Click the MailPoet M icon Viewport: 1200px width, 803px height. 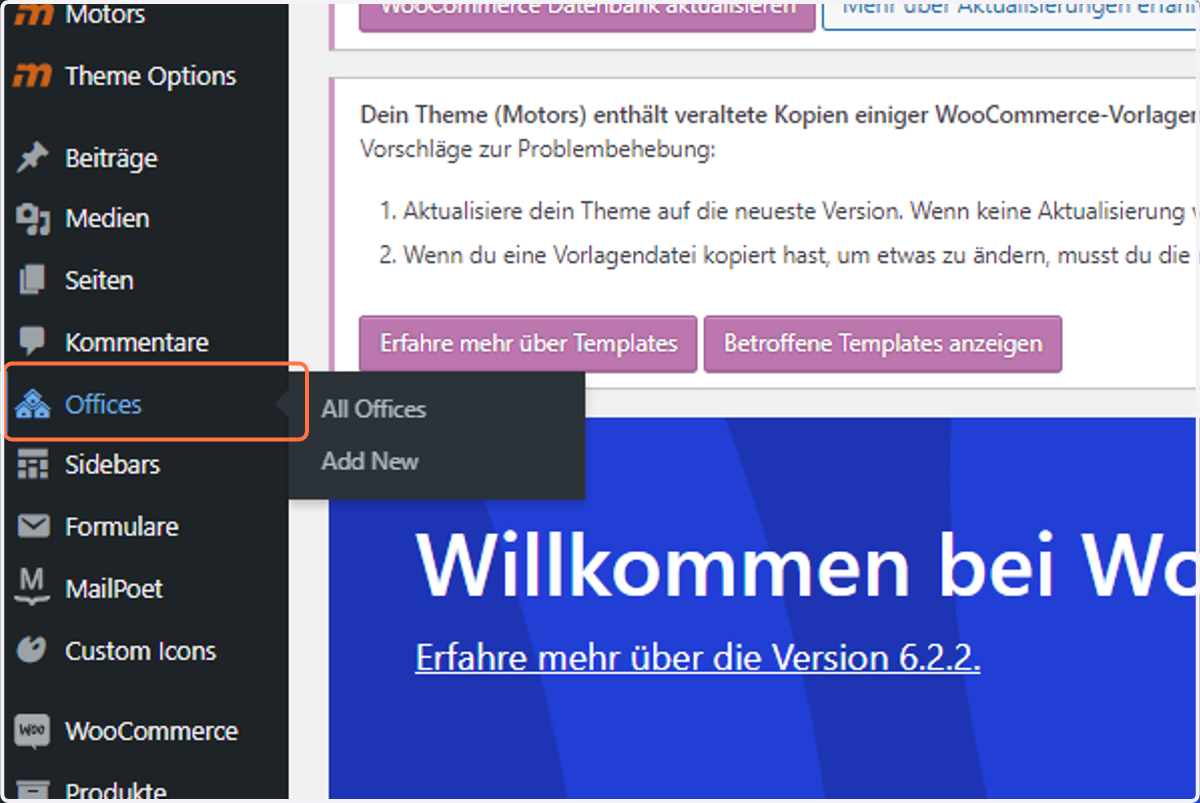pos(33,587)
